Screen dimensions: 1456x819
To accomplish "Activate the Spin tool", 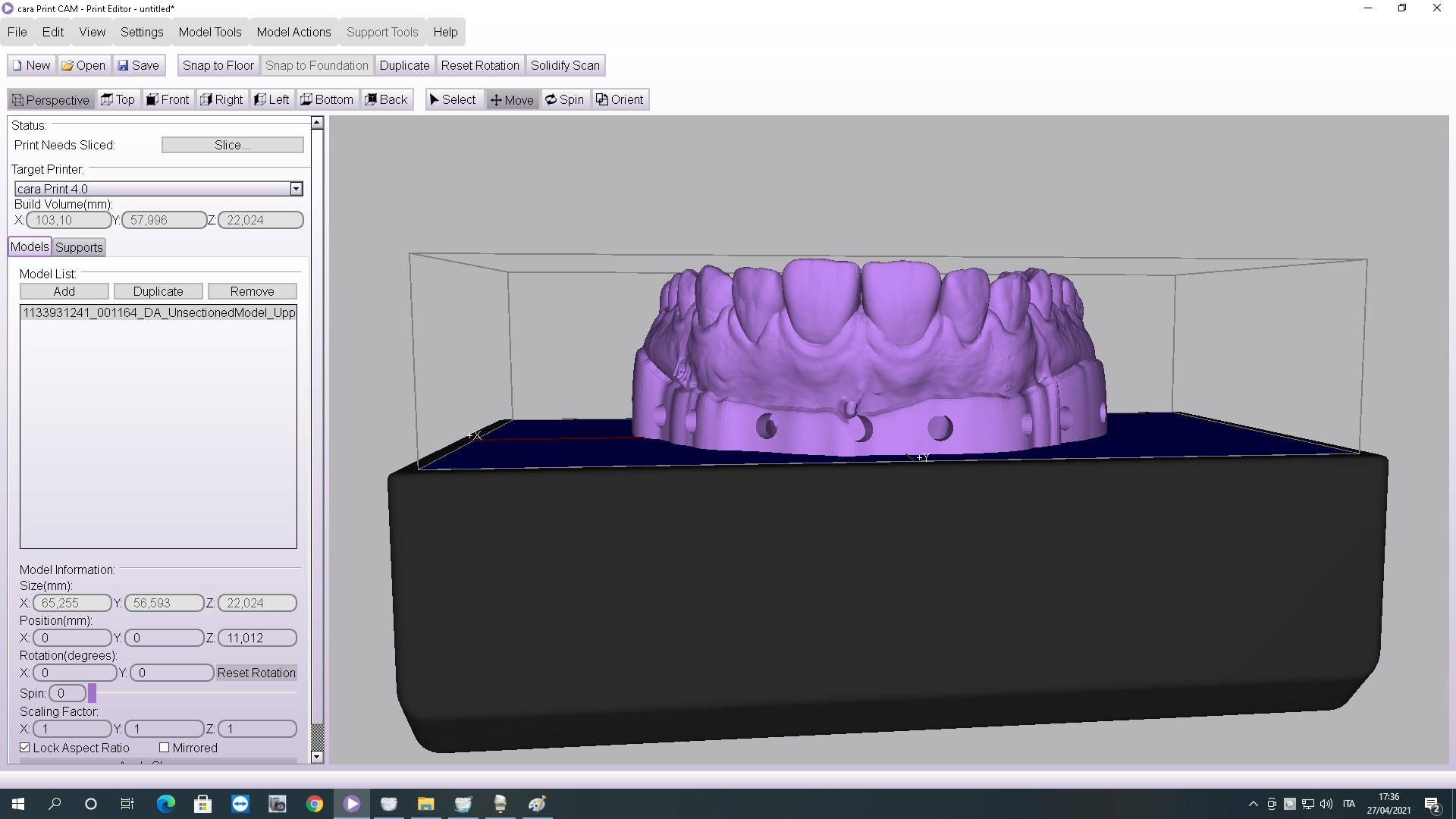I will [x=565, y=99].
